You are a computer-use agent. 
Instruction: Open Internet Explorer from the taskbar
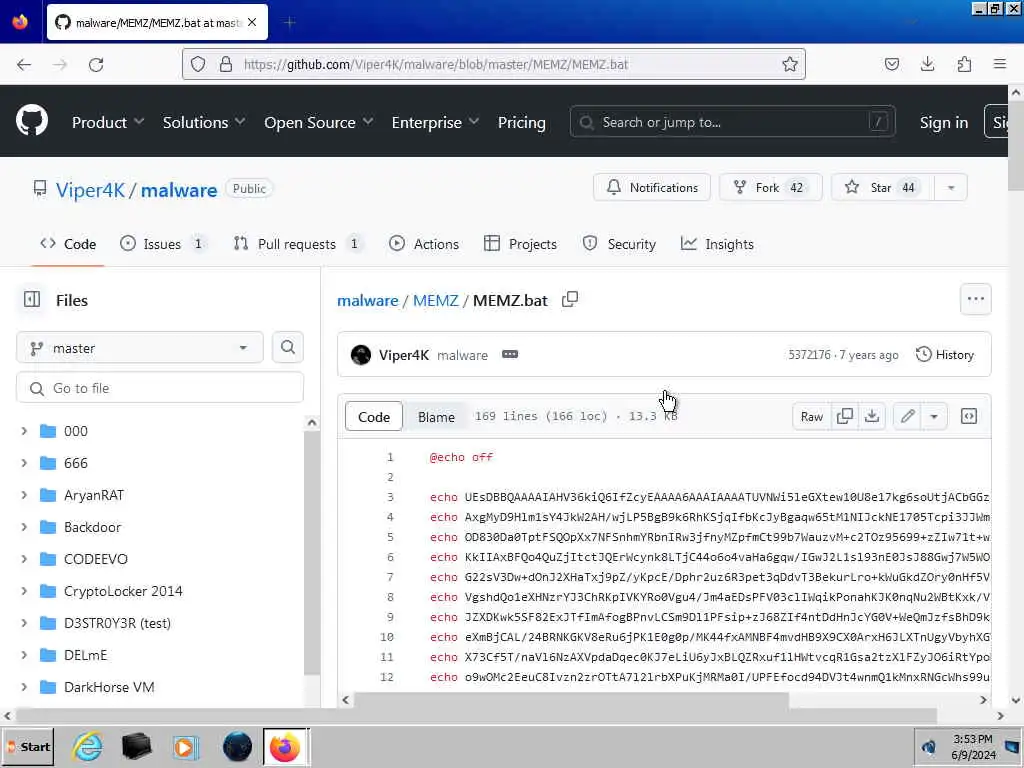click(88, 746)
